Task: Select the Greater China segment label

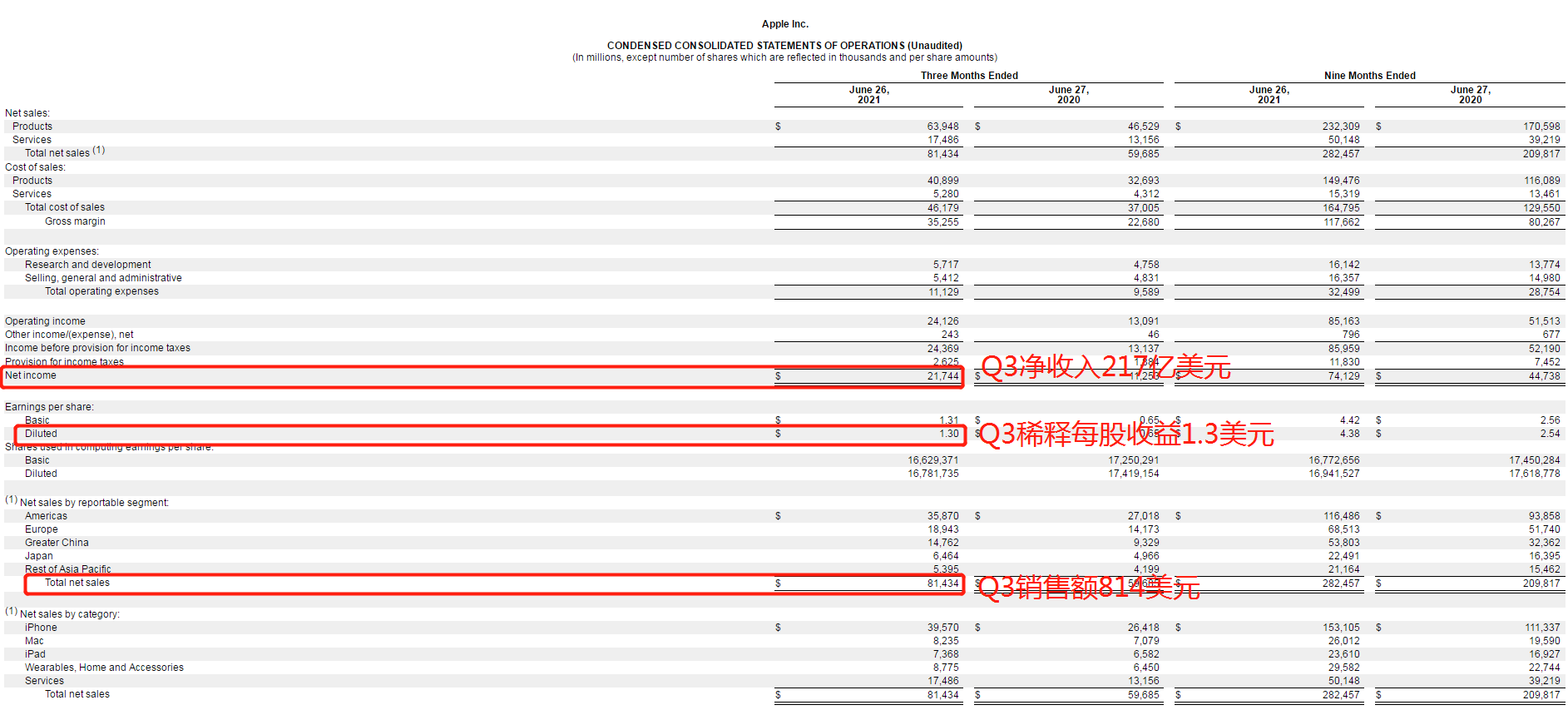Action: pos(57,543)
